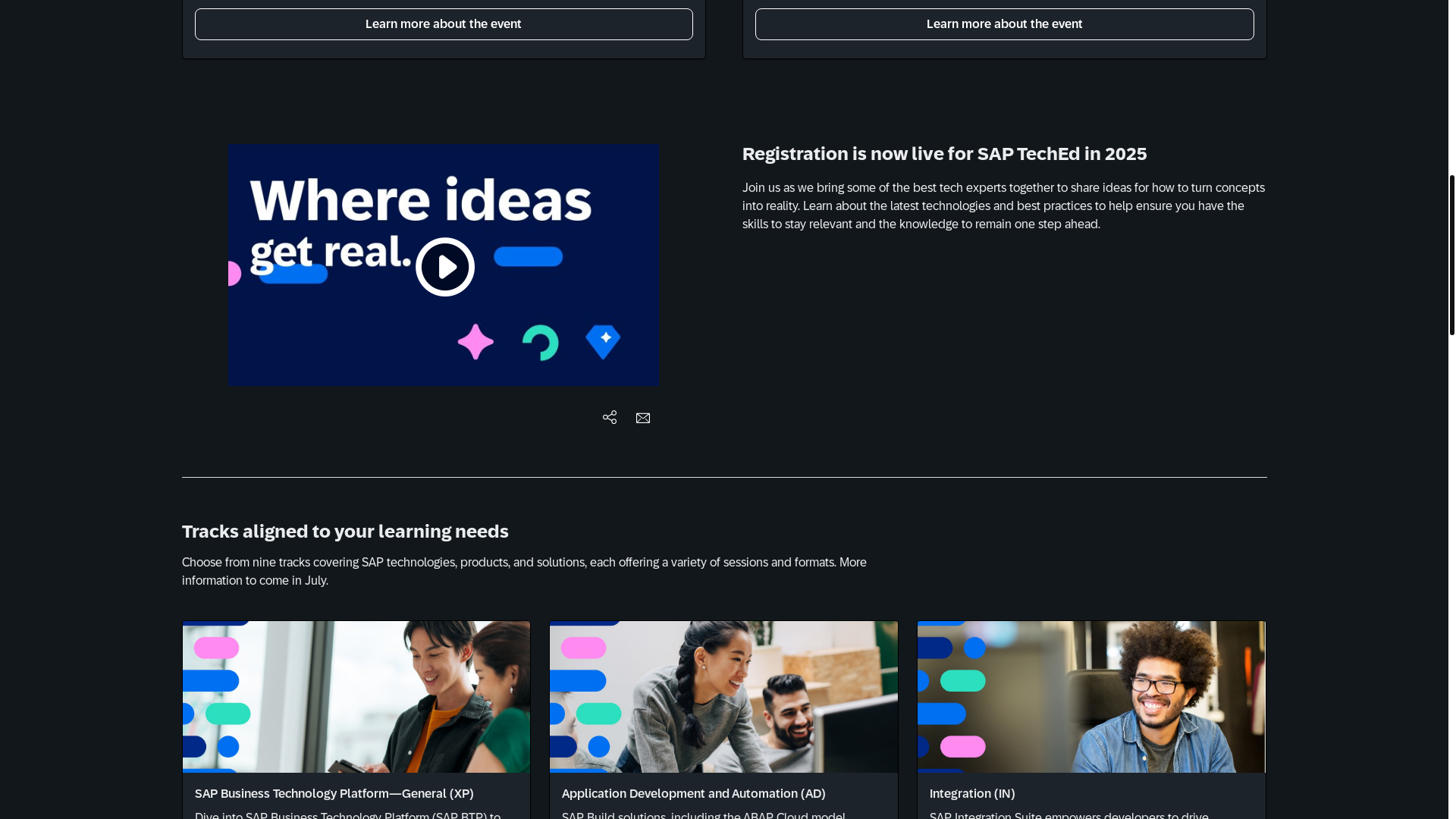Click the paragraph starting with 'Join us as we bring'
Viewport: 1456px width, 819px height.
click(x=1004, y=206)
